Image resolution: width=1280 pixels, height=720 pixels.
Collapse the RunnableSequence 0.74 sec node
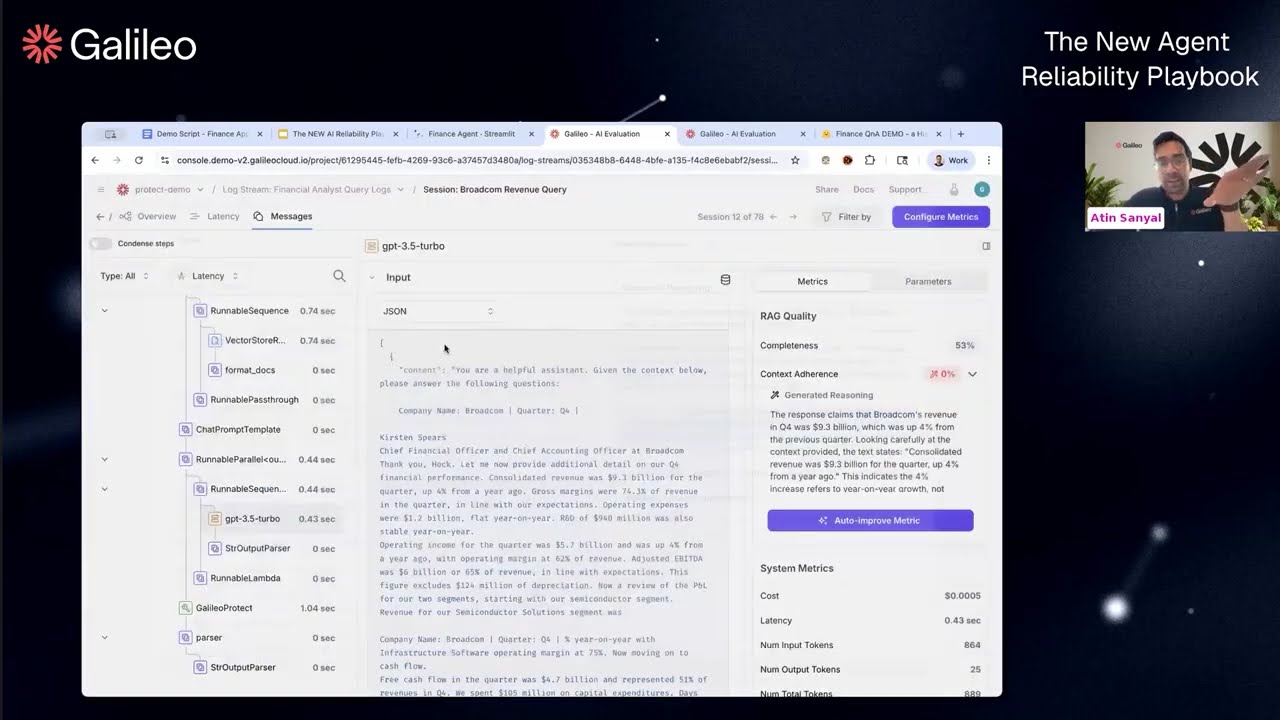point(104,311)
